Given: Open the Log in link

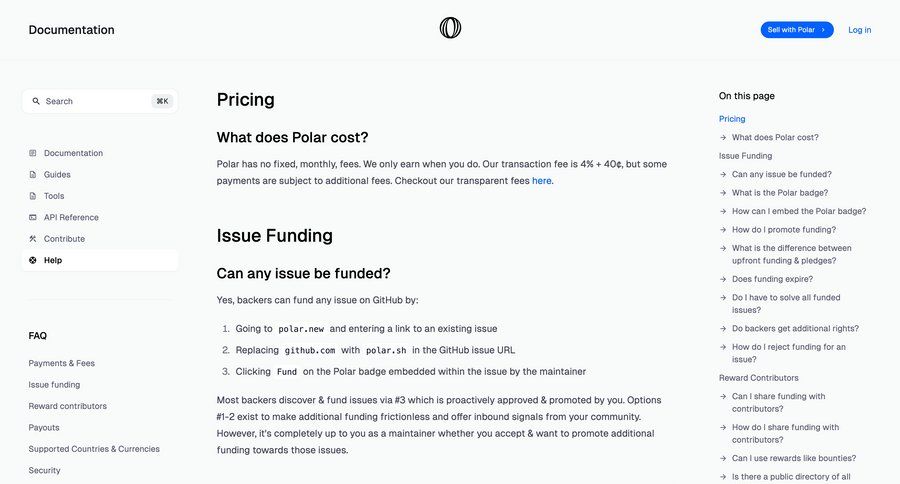Looking at the screenshot, I should 859,30.
